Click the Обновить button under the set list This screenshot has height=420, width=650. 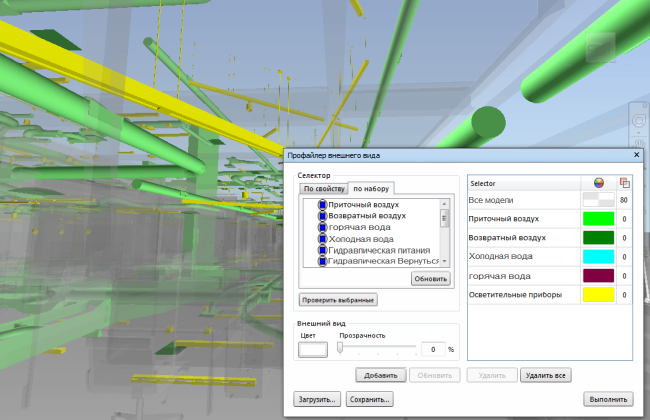431,279
